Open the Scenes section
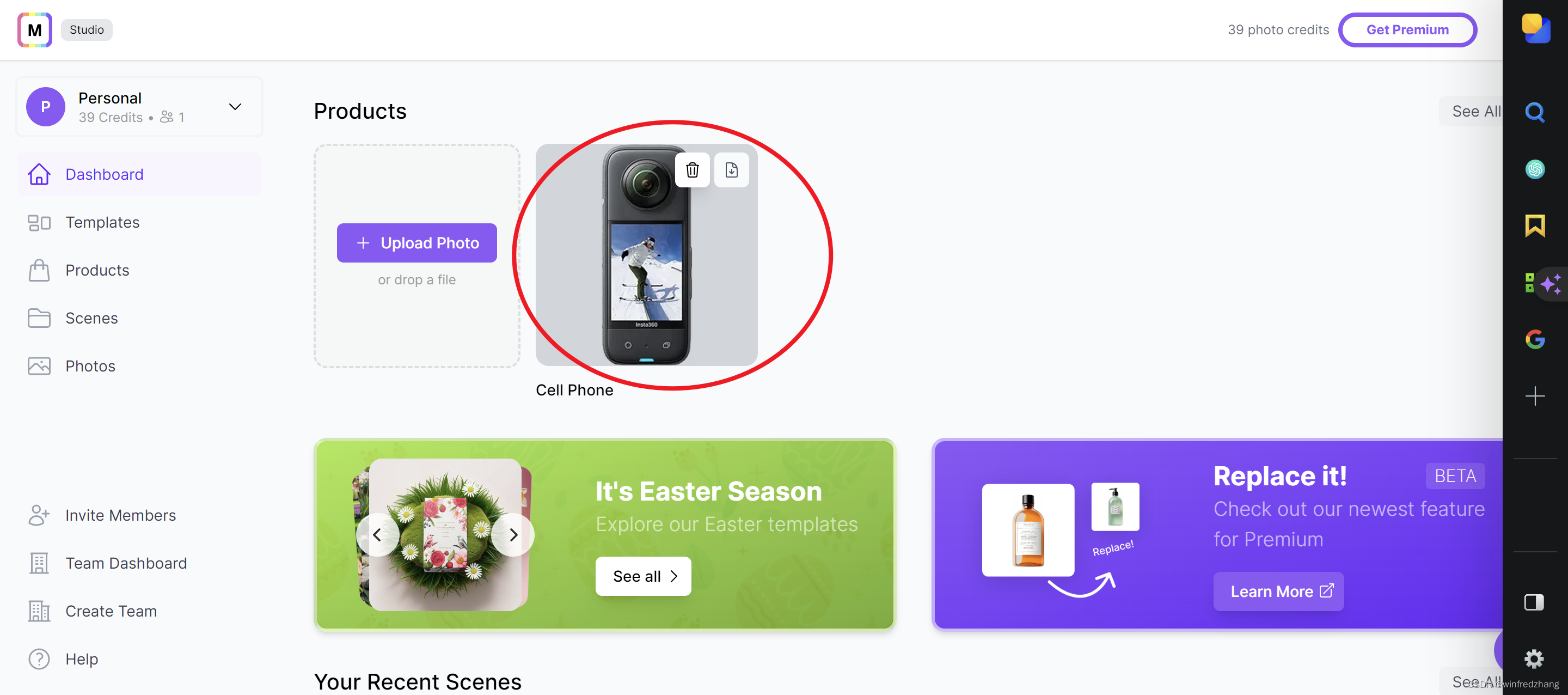The width and height of the screenshot is (1568, 695). 91,317
